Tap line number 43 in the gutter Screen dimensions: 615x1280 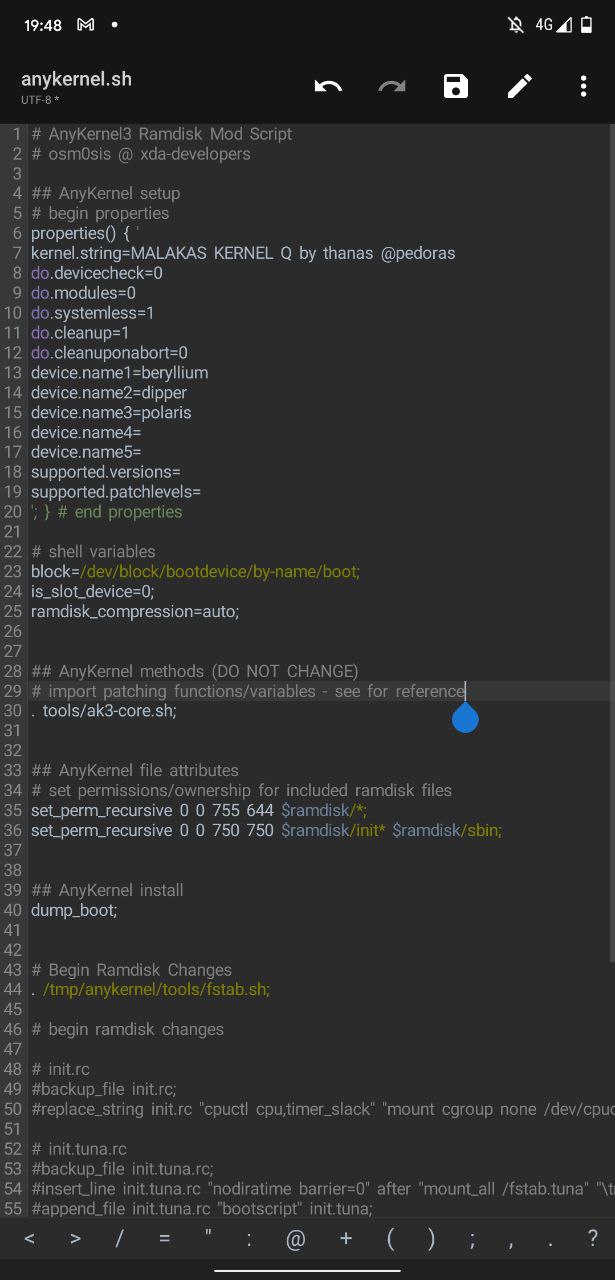(x=13, y=970)
